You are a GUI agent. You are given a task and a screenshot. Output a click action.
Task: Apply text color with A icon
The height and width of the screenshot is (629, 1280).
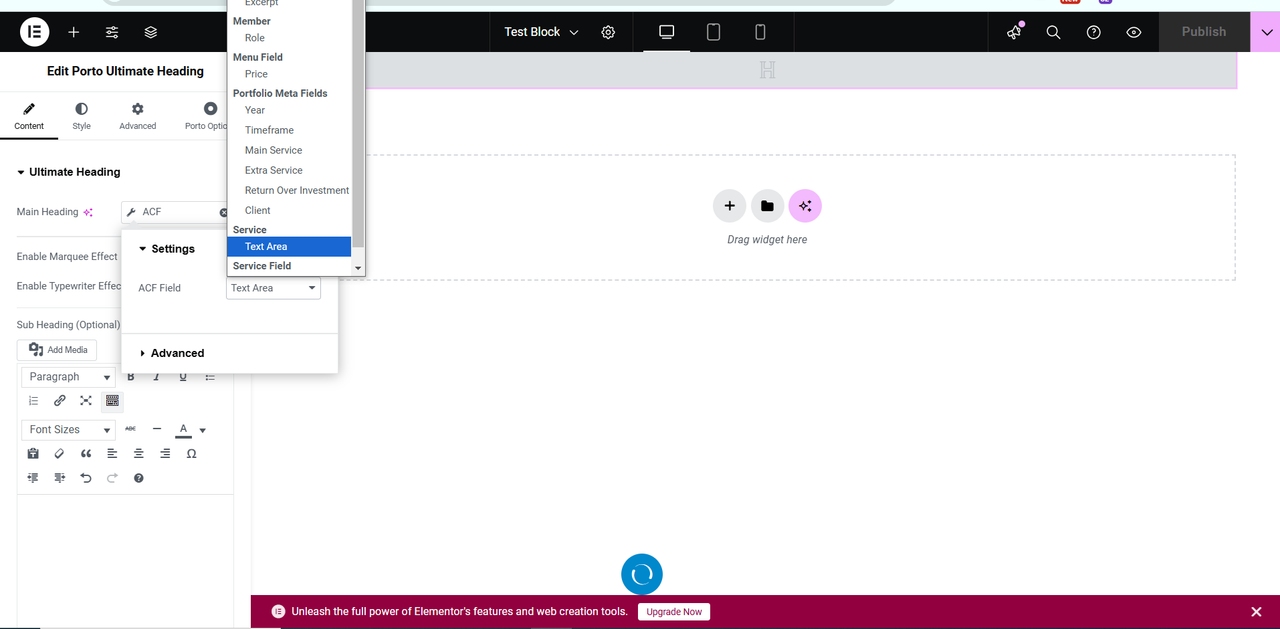[183, 429]
